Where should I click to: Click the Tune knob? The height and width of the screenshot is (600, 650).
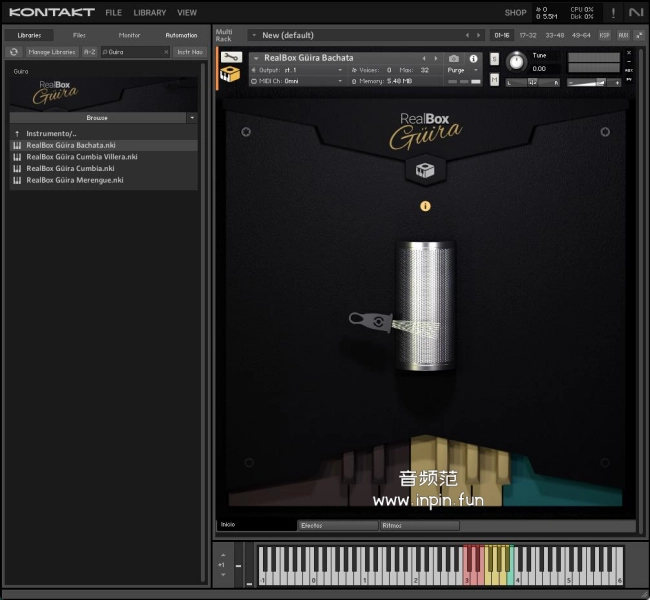516,61
